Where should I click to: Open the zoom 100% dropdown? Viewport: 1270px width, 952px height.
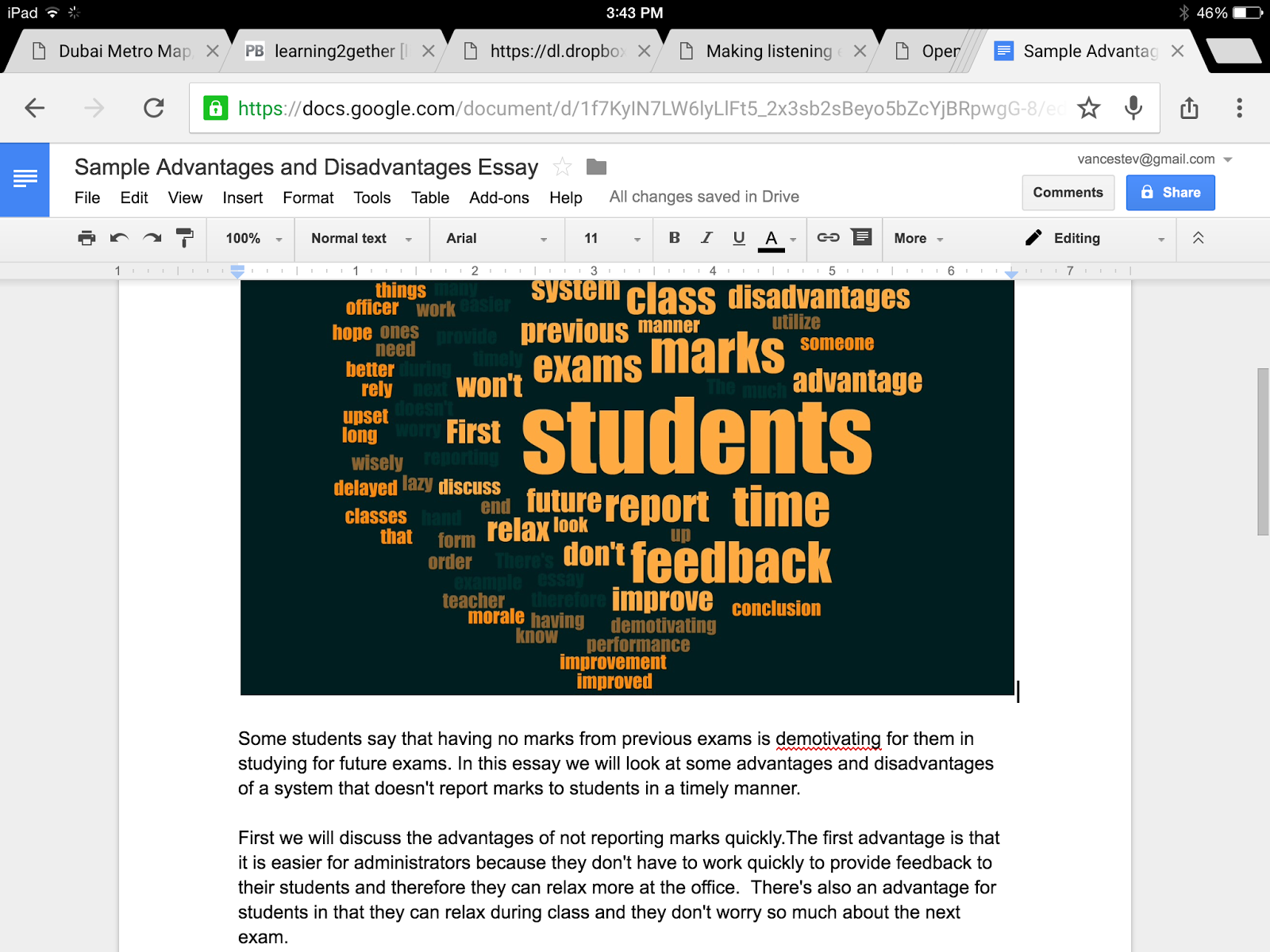click(x=253, y=239)
